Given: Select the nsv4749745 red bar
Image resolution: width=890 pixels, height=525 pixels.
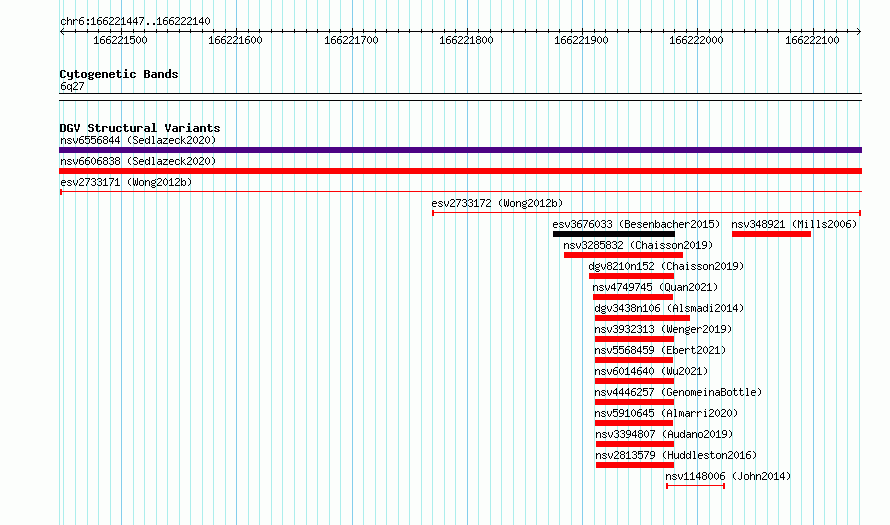Looking at the screenshot, I should (x=633, y=297).
